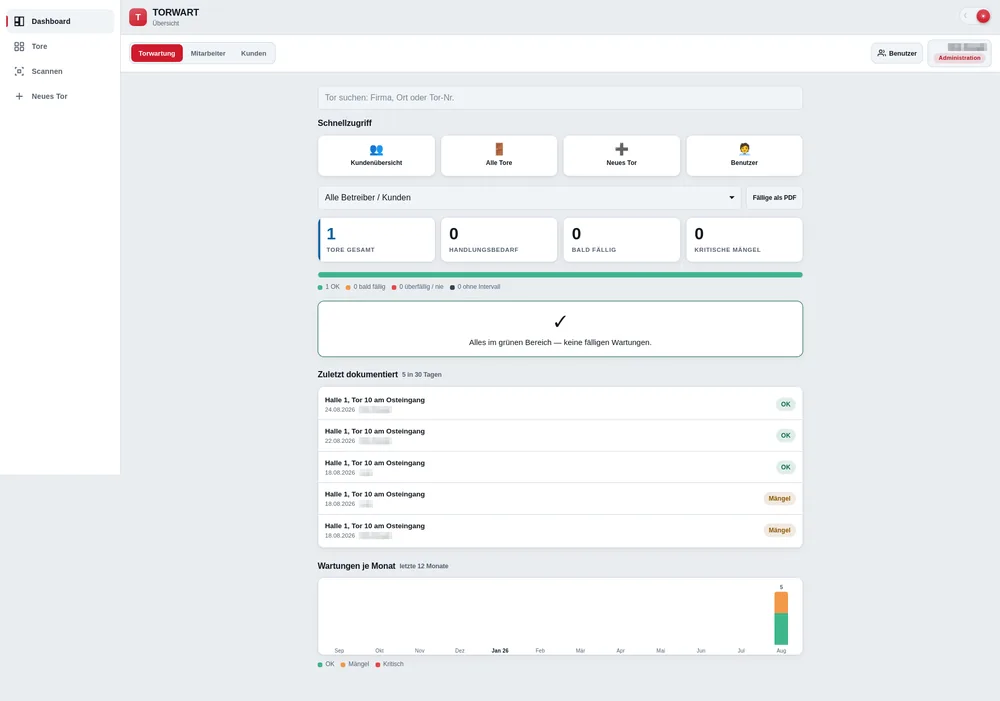The image size is (1000, 701).
Task: Click the Neues Tor plus card in Schnellzugriff
Action: pos(622,156)
